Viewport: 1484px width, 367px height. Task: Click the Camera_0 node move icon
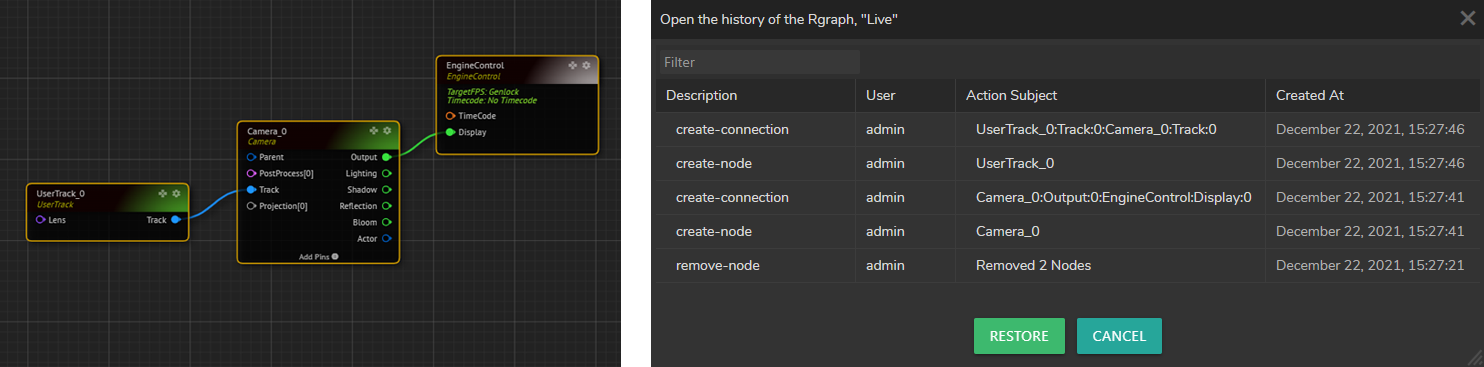click(x=374, y=130)
